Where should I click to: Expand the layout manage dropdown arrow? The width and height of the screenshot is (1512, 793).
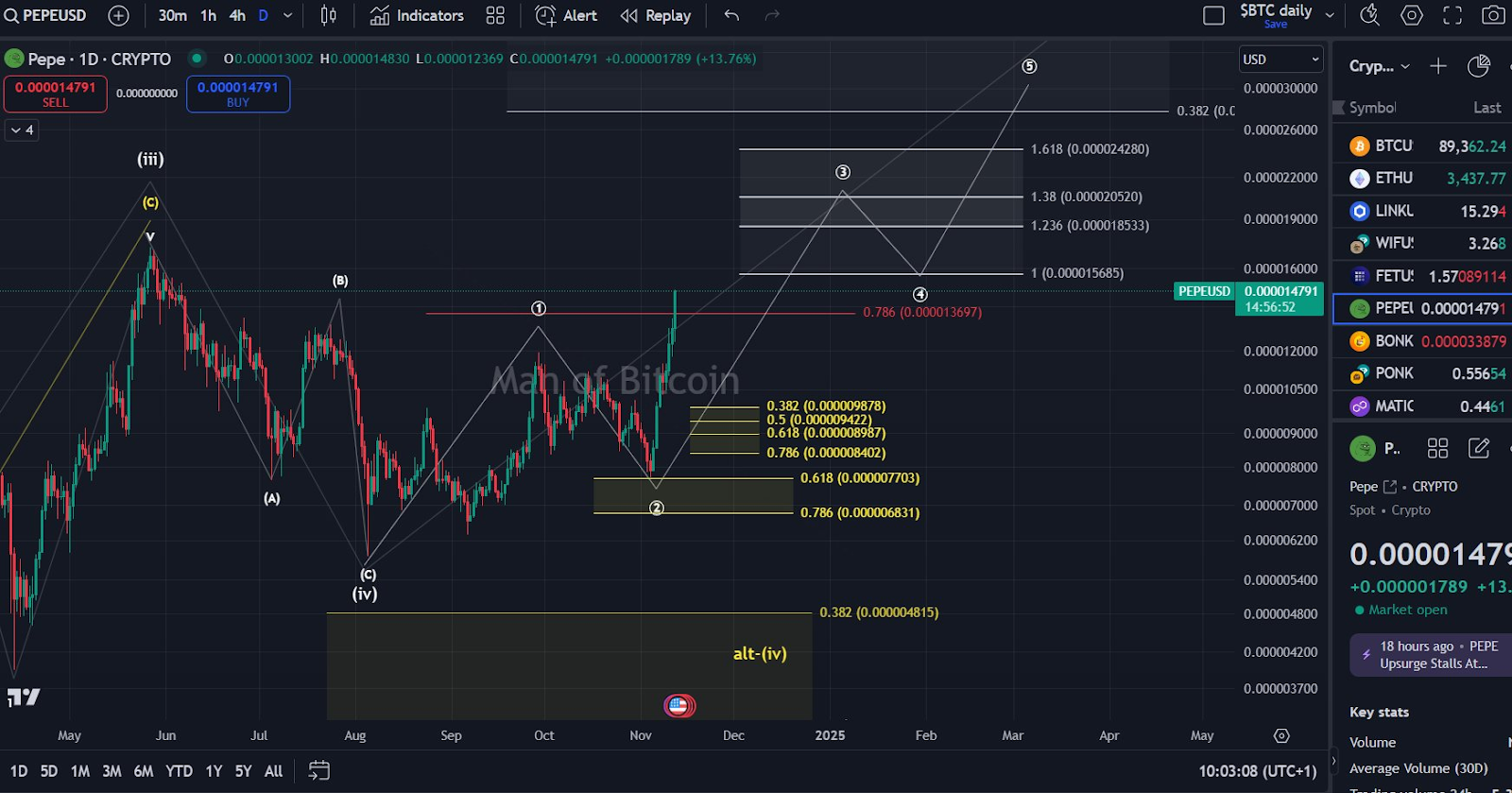pos(1330,15)
